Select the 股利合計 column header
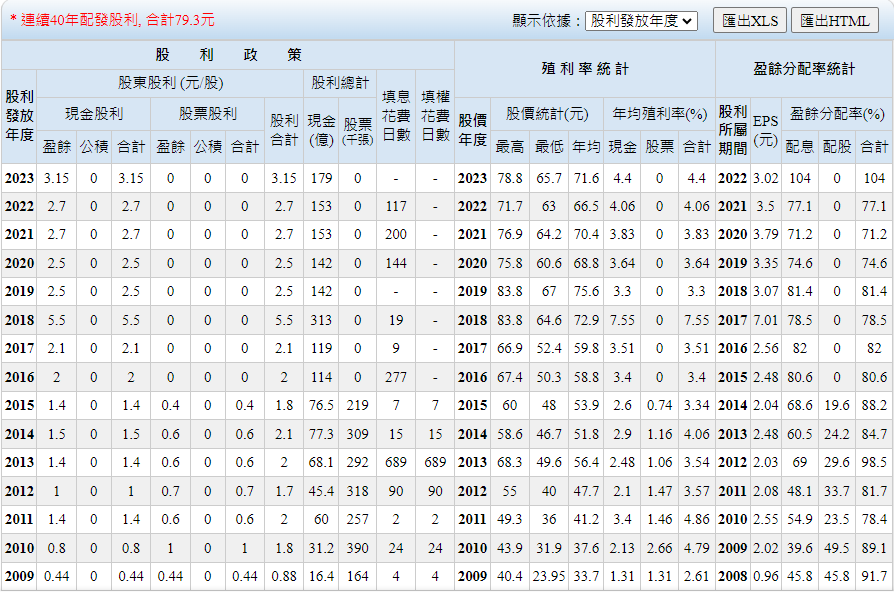The image size is (894, 592). (284, 129)
